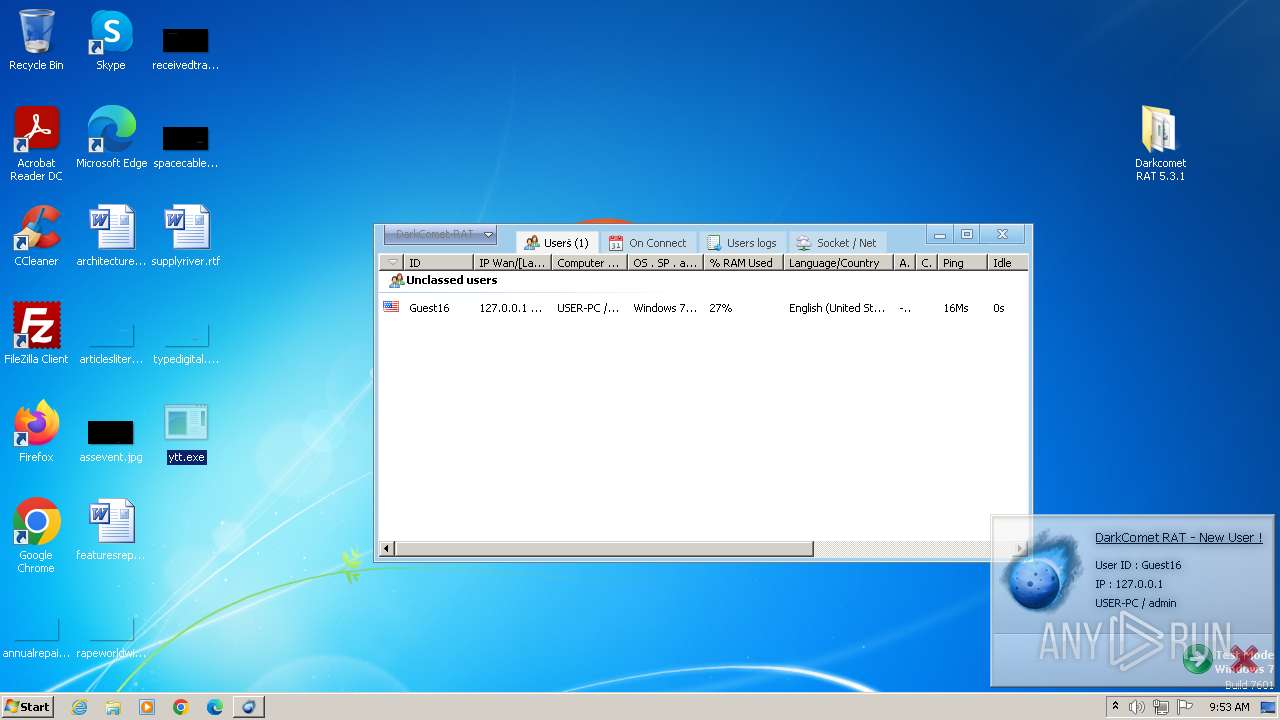Click the green arrow icon in notification

tap(1197, 659)
